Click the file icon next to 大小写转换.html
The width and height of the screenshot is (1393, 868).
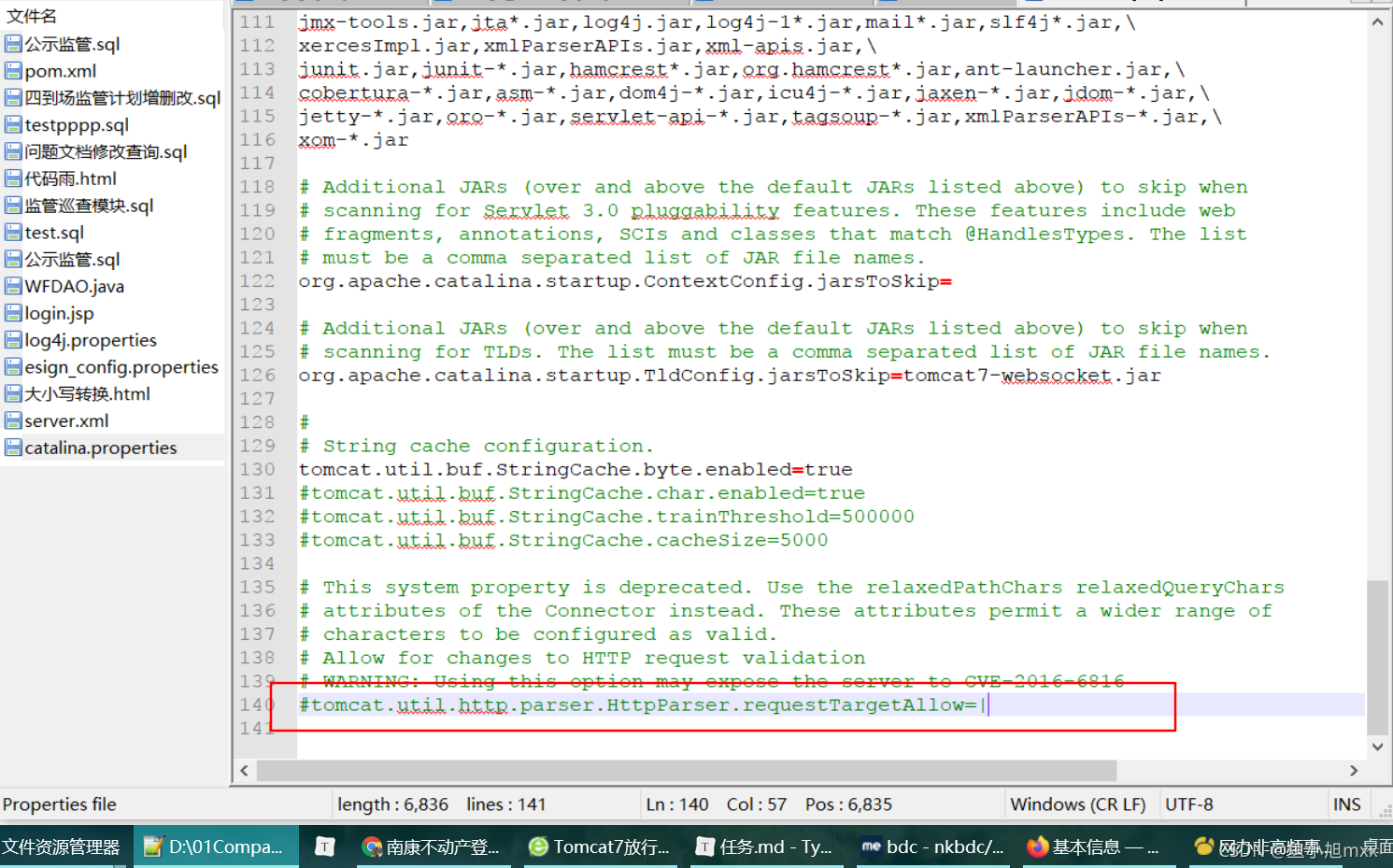[13, 394]
